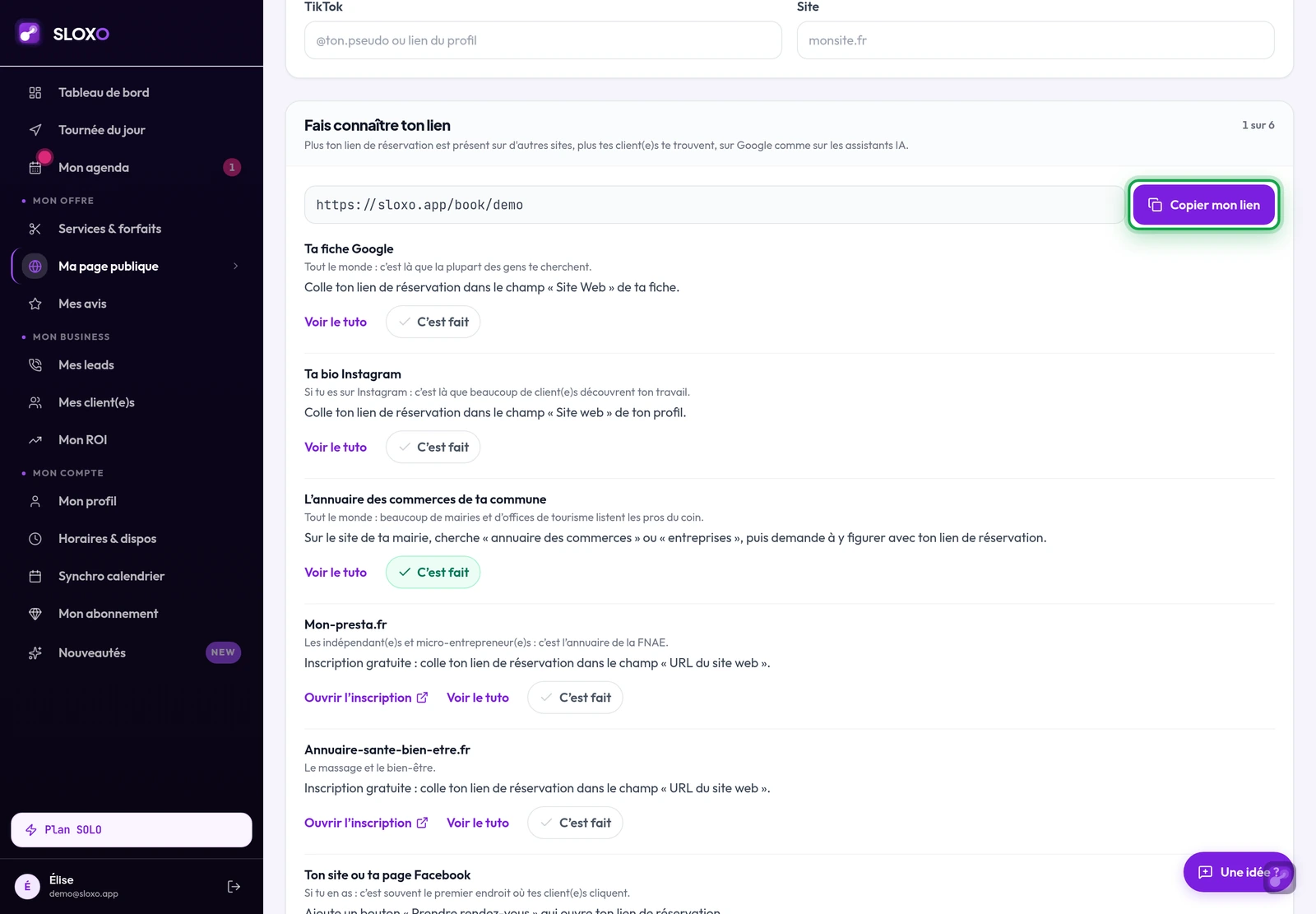This screenshot has height=914, width=1316.
Task: Click the booking link URL field
Action: coord(714,205)
